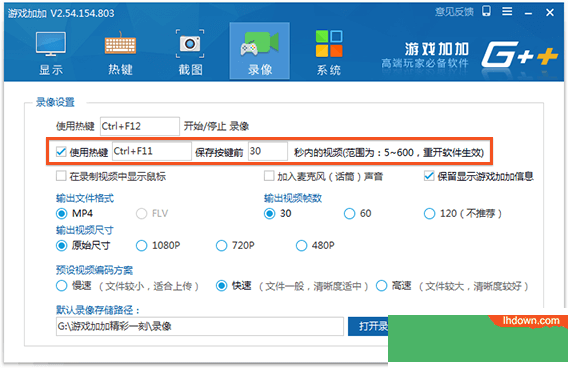
Task: Open the hamburger menu icon
Action: [507, 12]
